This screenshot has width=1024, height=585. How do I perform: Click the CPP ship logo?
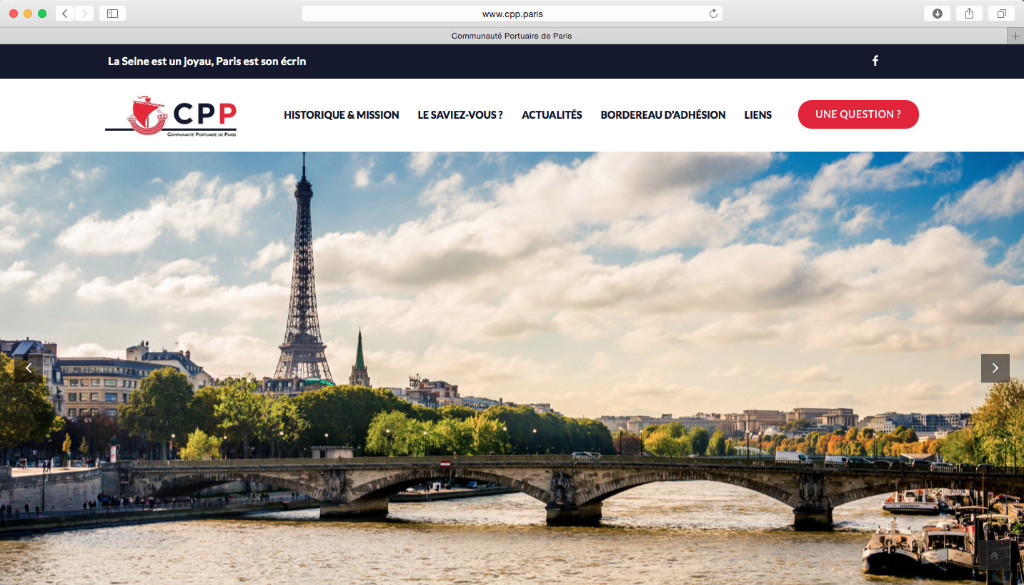[171, 115]
